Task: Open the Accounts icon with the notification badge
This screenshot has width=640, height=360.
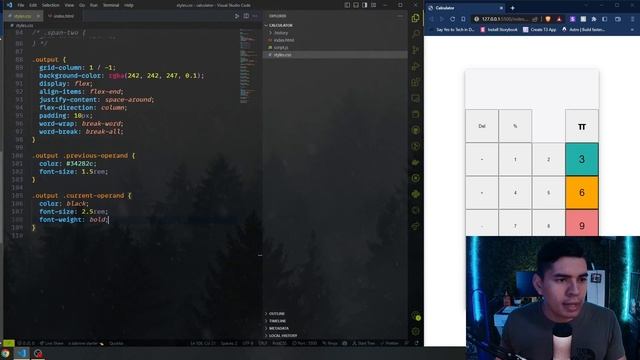Action: pyautogui.click(x=416, y=316)
